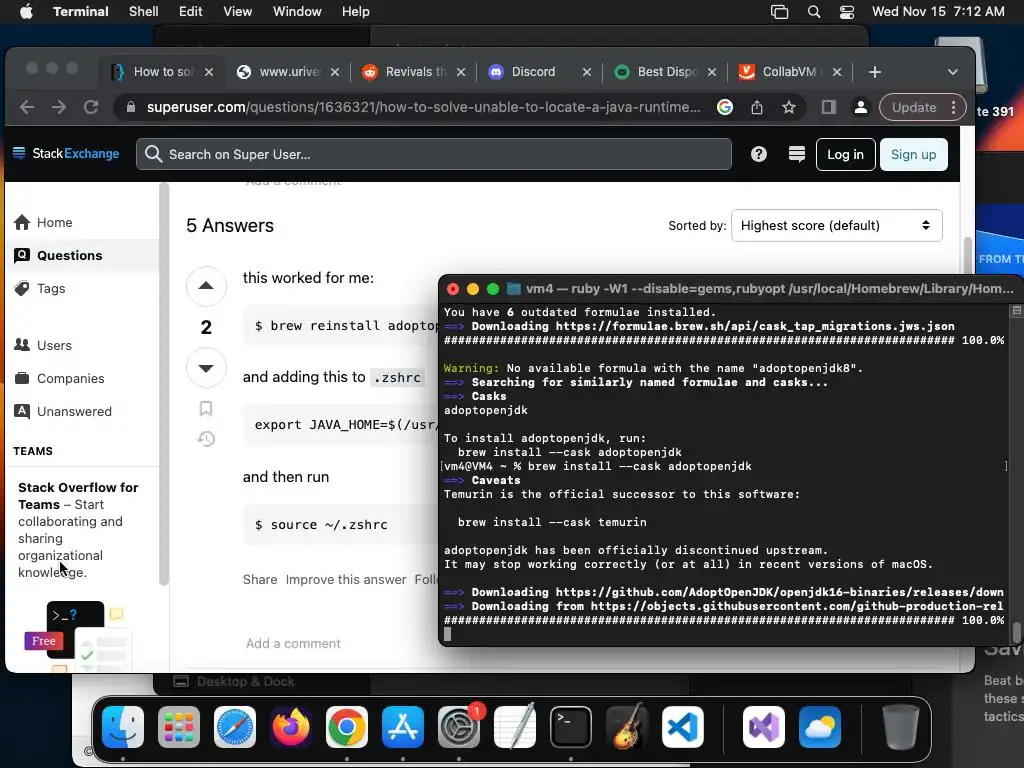Open Terminal's Shell menu

(144, 12)
